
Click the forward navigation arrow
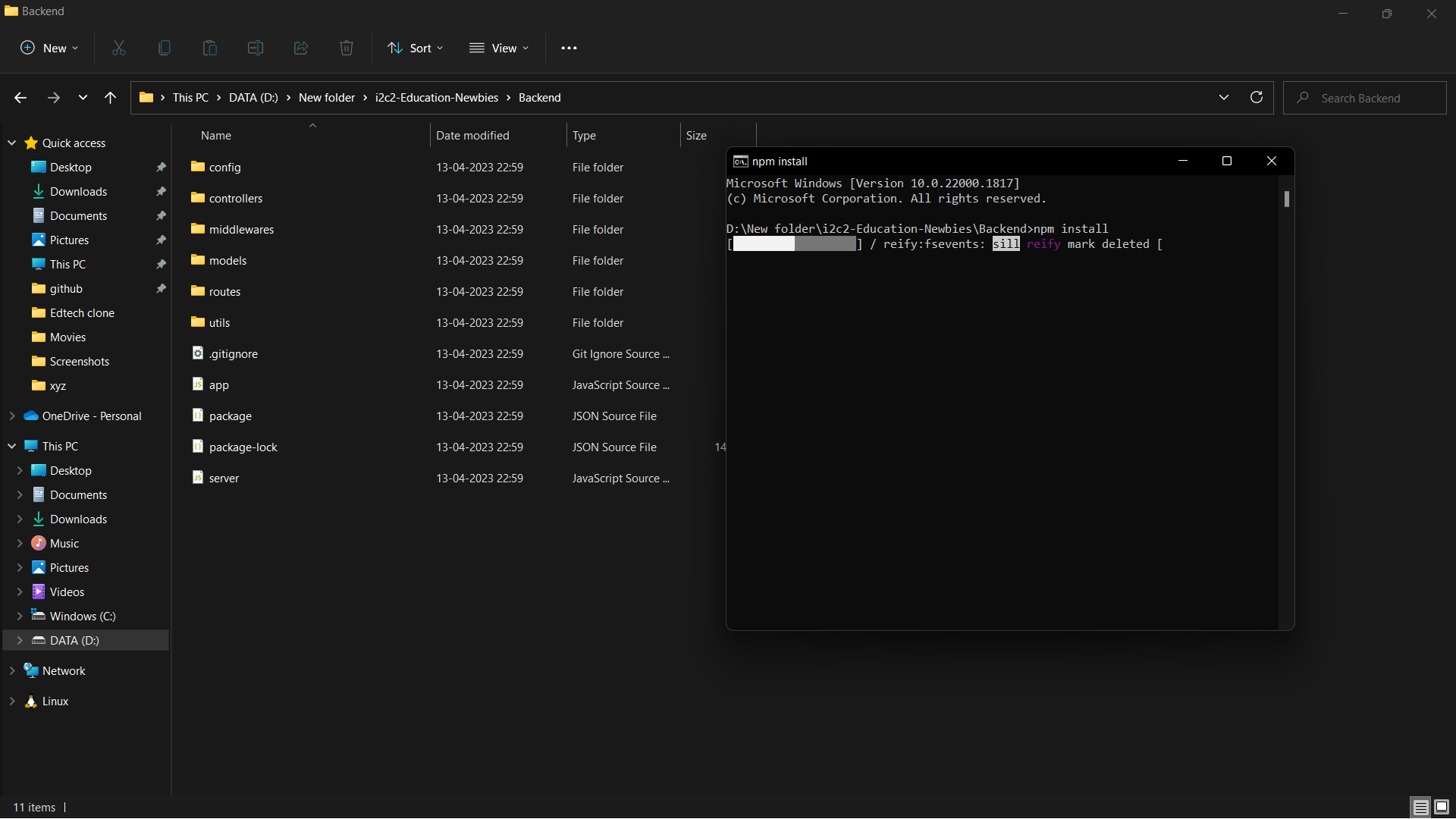[x=53, y=97]
